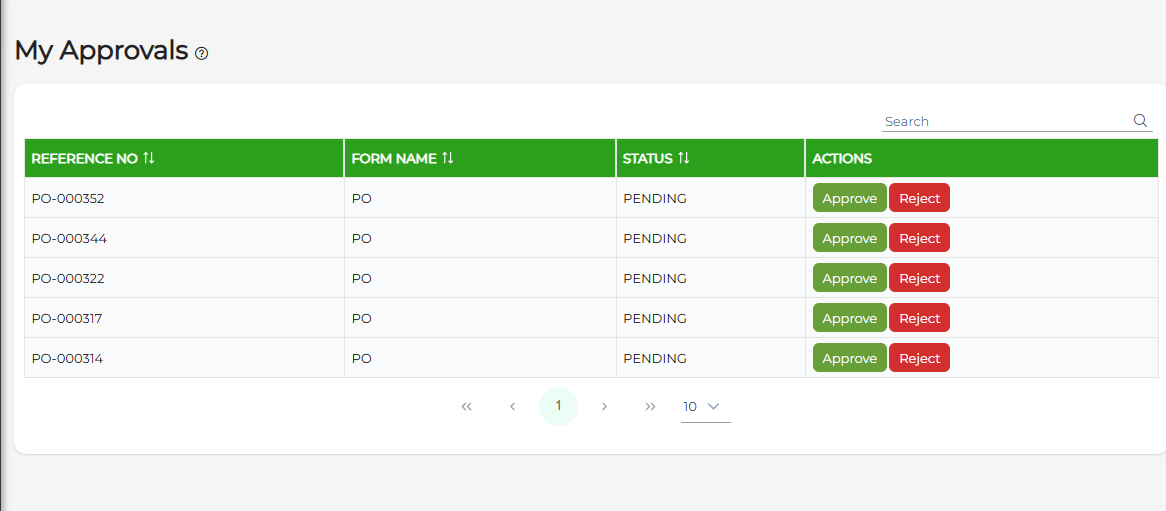Approve purchase order PO-000352
This screenshot has height=511, width=1166.
click(849, 198)
